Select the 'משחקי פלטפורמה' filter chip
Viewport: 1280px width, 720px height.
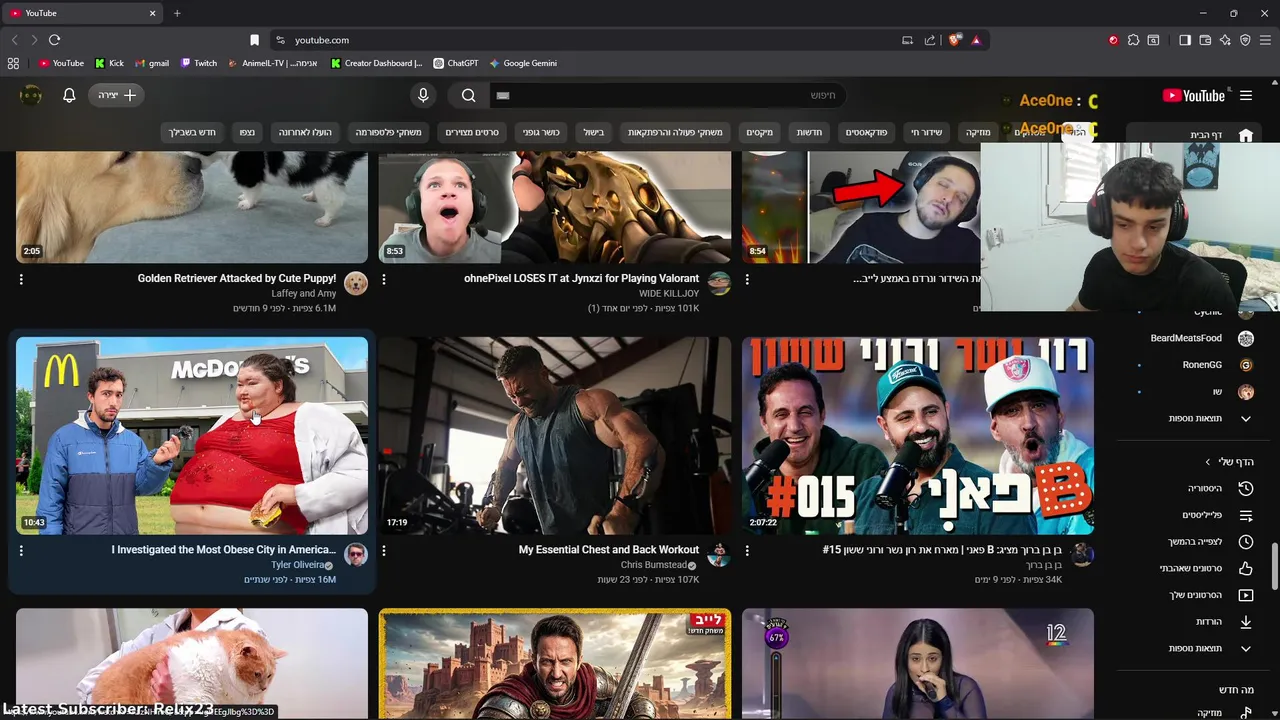coord(389,132)
